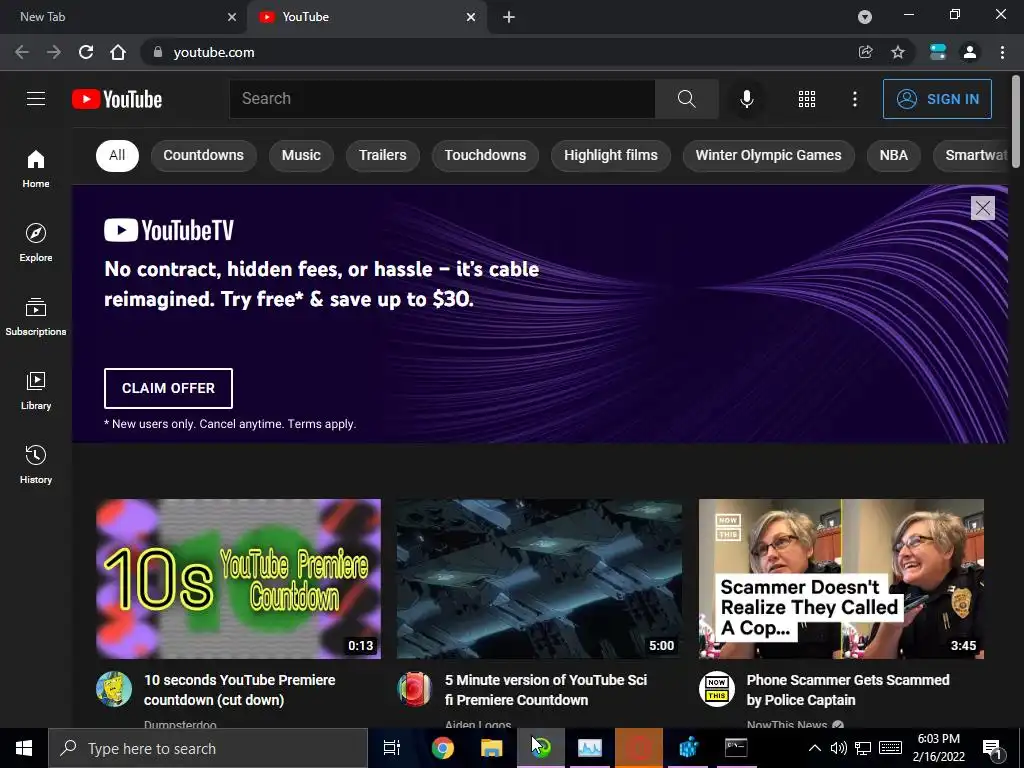
Task: Open Explore in sidebar
Action: (36, 242)
